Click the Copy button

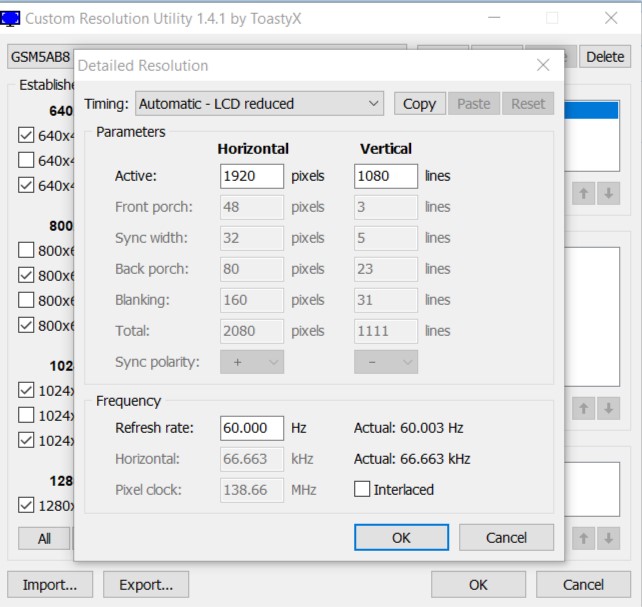pyautogui.click(x=419, y=103)
